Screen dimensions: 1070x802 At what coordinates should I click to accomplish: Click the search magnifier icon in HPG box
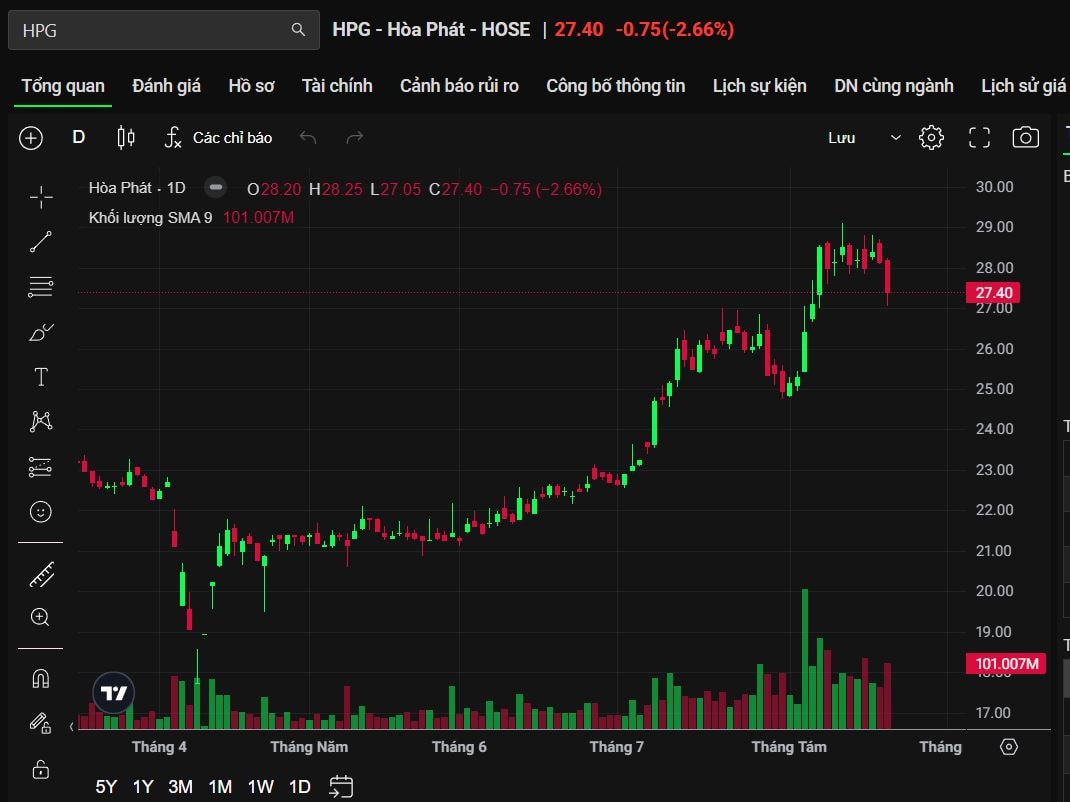coord(298,29)
